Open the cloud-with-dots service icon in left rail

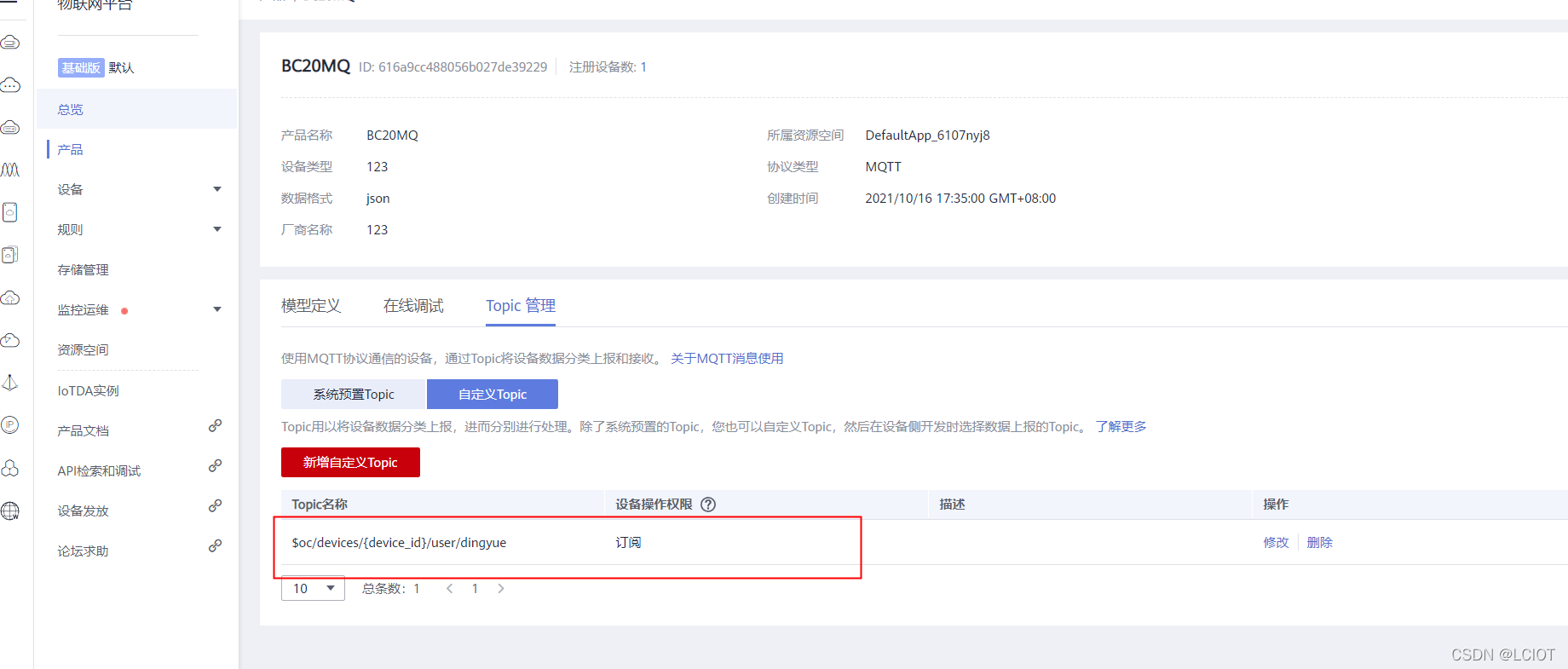(10, 84)
